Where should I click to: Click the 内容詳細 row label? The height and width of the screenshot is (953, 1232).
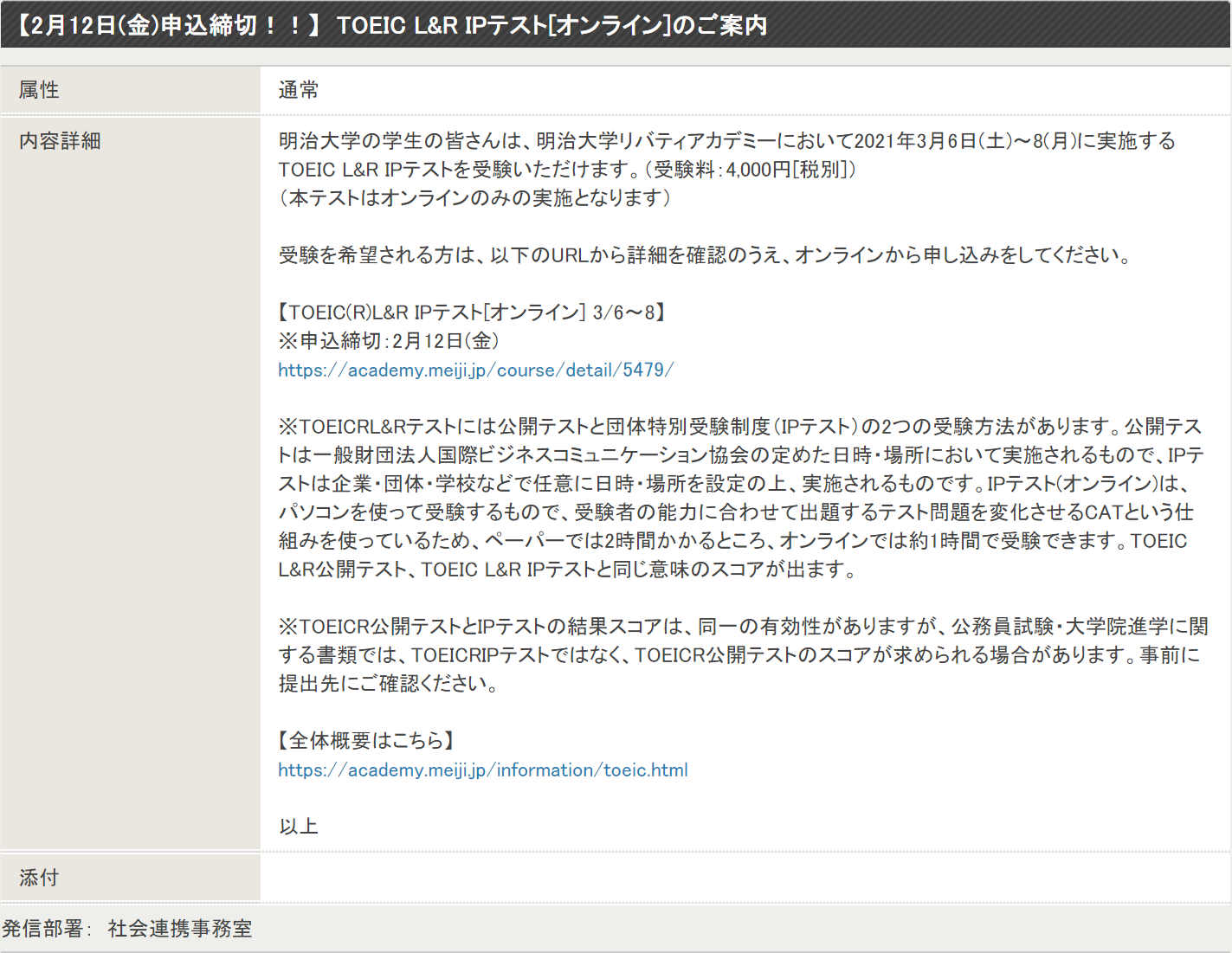(61, 141)
